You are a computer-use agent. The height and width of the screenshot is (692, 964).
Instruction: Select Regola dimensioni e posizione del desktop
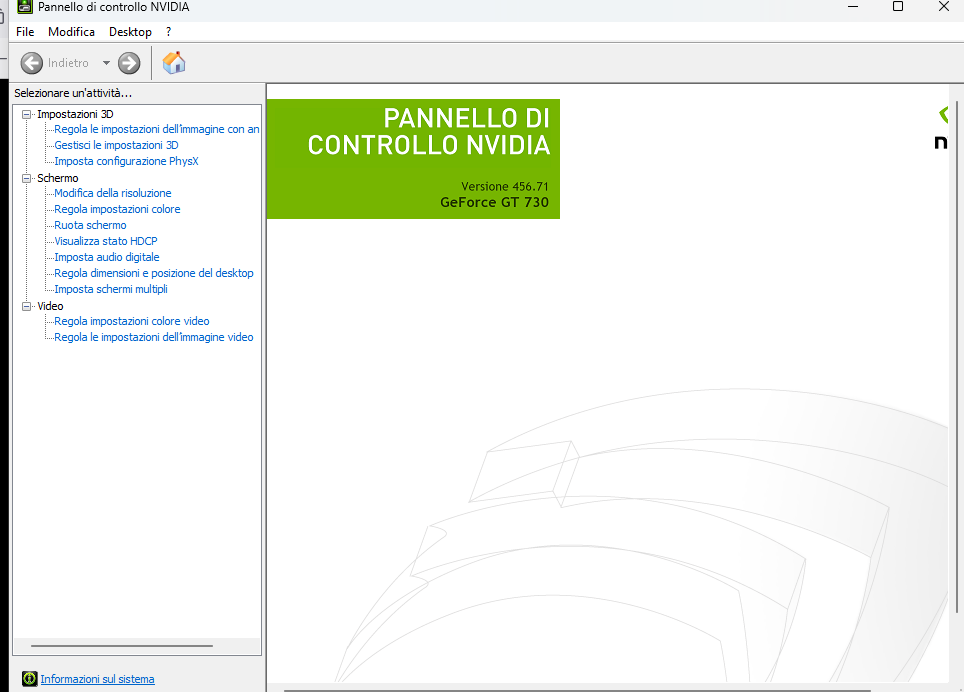click(x=154, y=273)
